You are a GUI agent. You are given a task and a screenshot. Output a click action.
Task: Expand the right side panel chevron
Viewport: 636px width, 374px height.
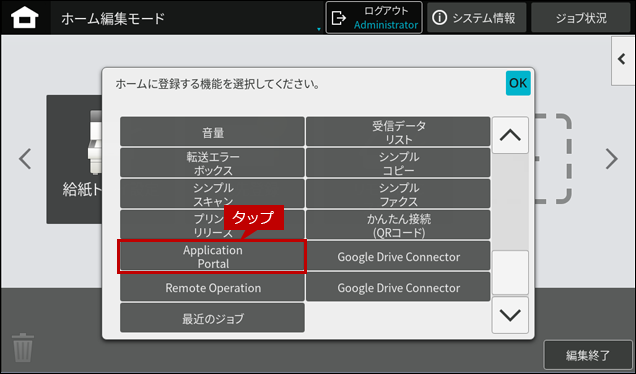pos(623,60)
